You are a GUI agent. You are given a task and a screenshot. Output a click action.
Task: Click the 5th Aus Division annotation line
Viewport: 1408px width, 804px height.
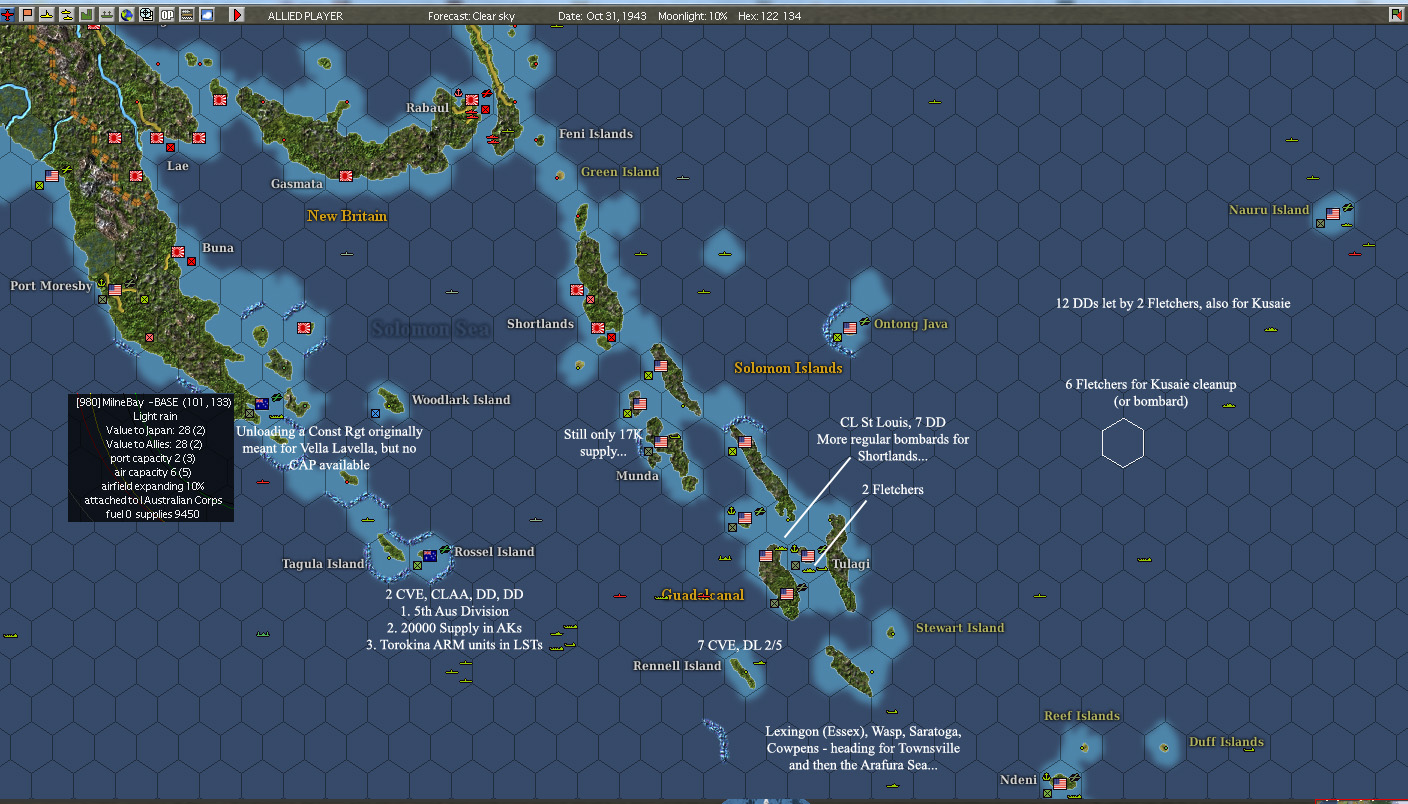455,611
